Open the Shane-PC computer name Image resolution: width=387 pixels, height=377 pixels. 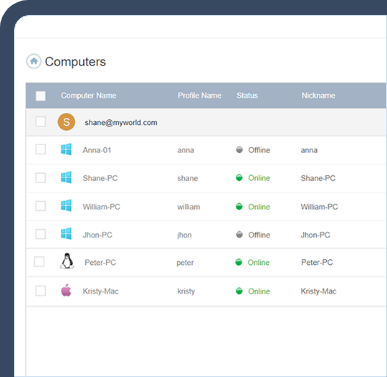pos(100,178)
